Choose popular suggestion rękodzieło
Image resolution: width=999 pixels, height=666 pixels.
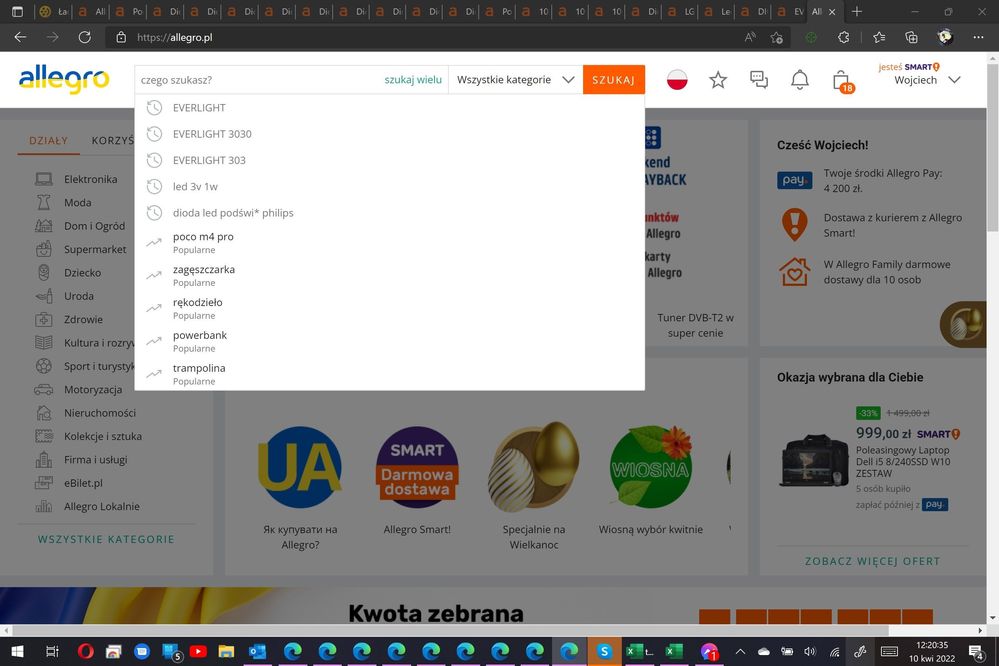[389, 308]
